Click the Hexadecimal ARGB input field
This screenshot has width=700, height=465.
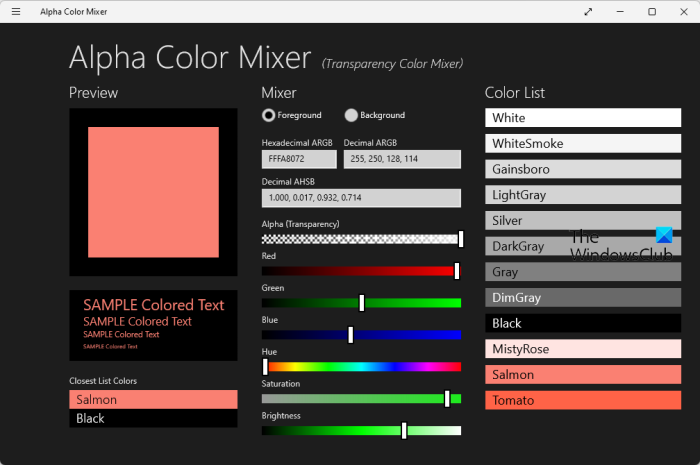tap(299, 159)
